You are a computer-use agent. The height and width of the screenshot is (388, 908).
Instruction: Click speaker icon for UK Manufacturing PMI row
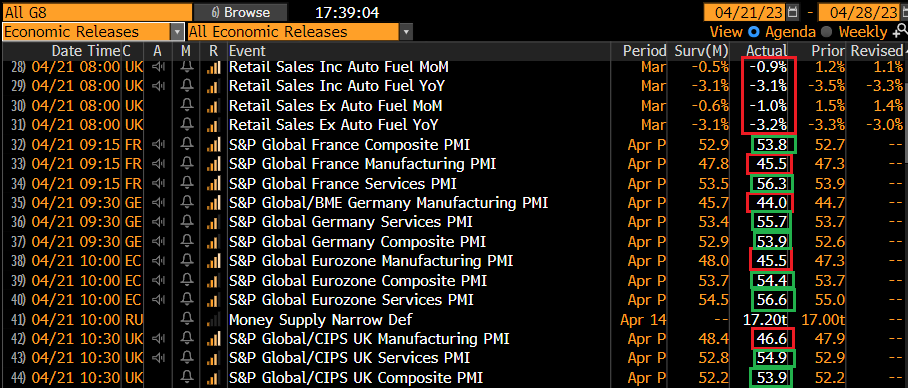pyautogui.click(x=158, y=339)
